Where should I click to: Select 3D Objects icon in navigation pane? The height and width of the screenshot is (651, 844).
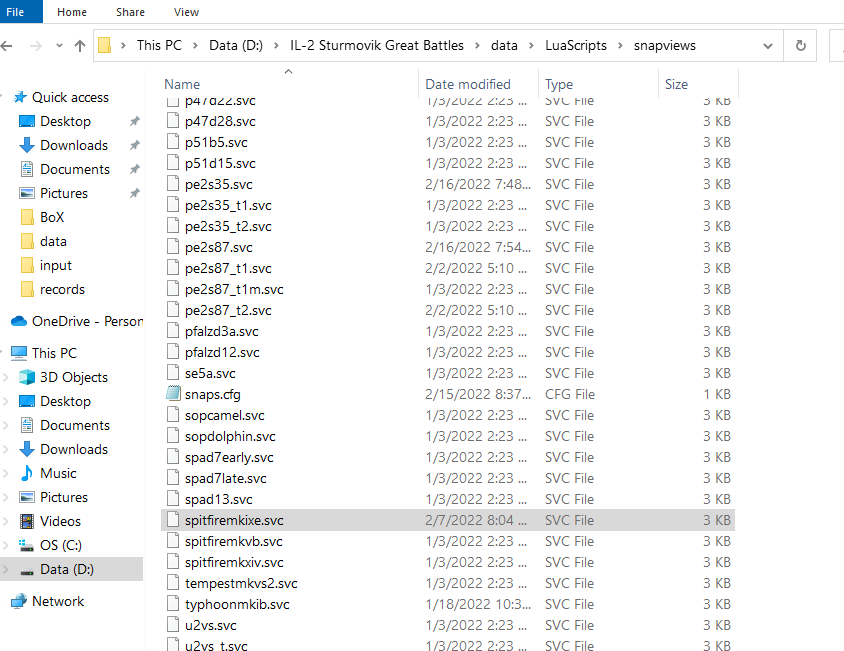(26, 377)
